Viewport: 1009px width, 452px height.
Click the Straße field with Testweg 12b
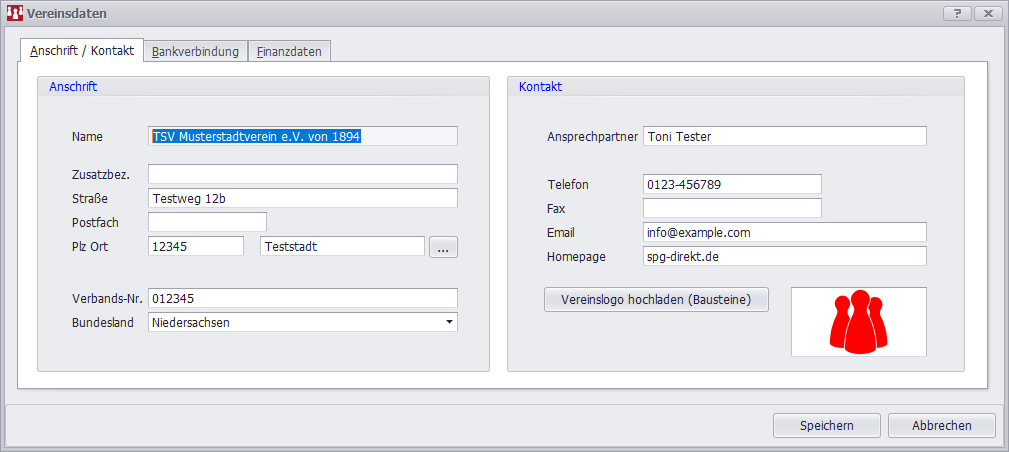coord(302,198)
